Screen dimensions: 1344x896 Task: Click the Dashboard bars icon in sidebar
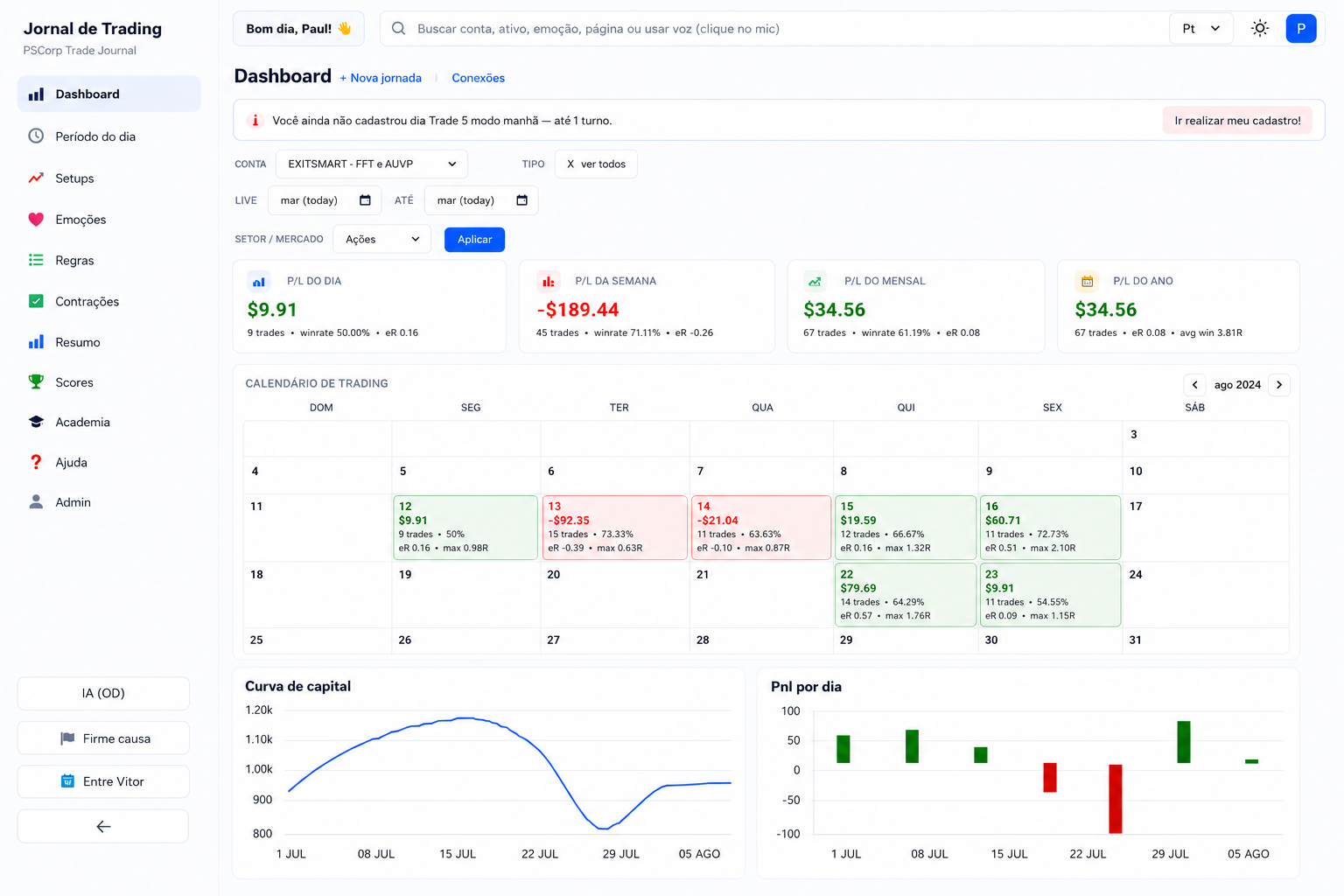[x=36, y=94]
